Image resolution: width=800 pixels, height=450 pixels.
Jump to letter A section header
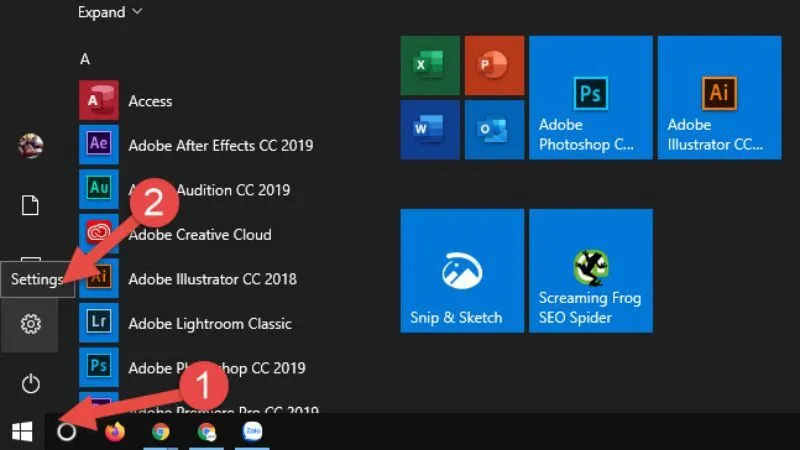(x=85, y=59)
